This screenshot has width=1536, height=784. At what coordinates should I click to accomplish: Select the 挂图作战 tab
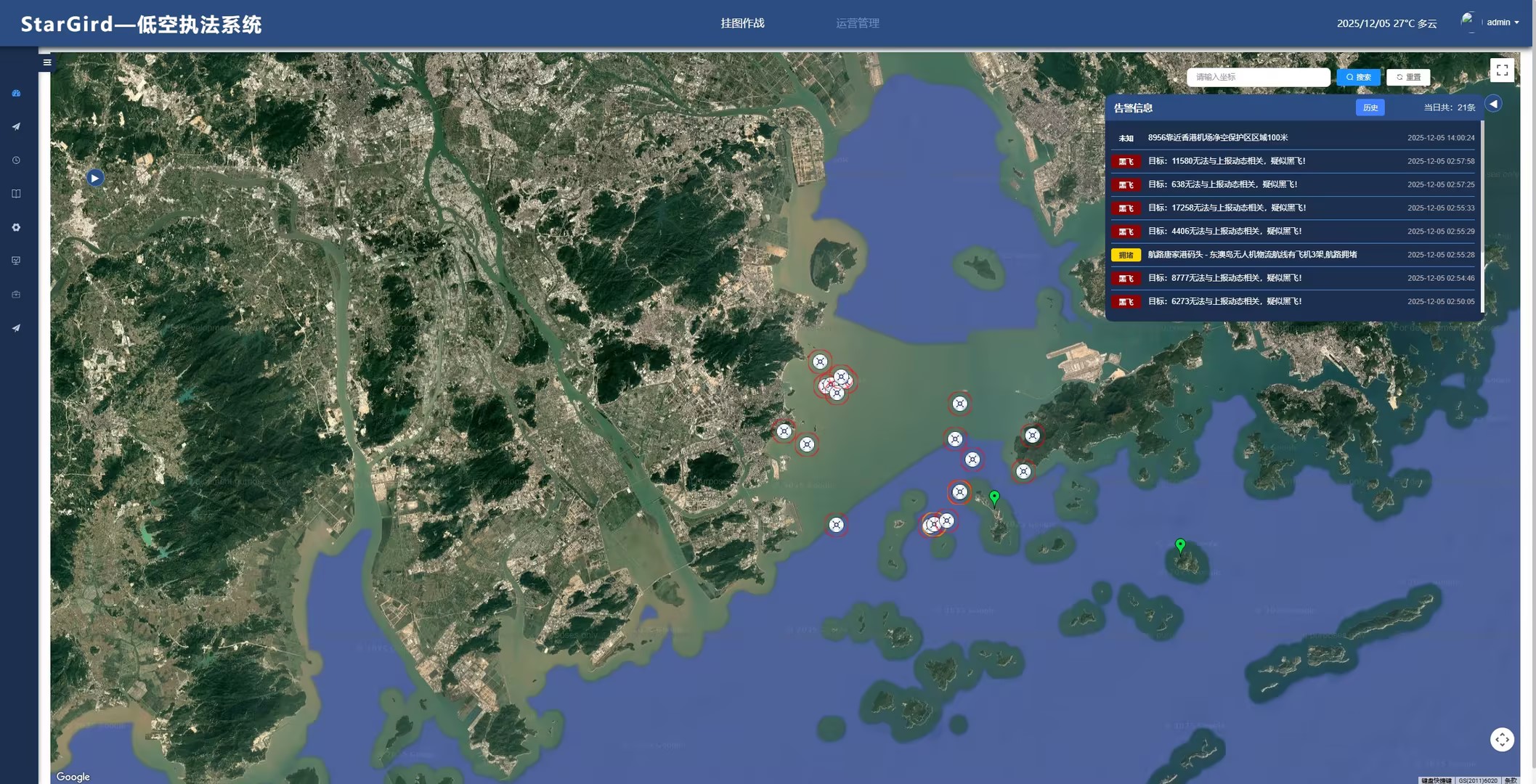(742, 23)
